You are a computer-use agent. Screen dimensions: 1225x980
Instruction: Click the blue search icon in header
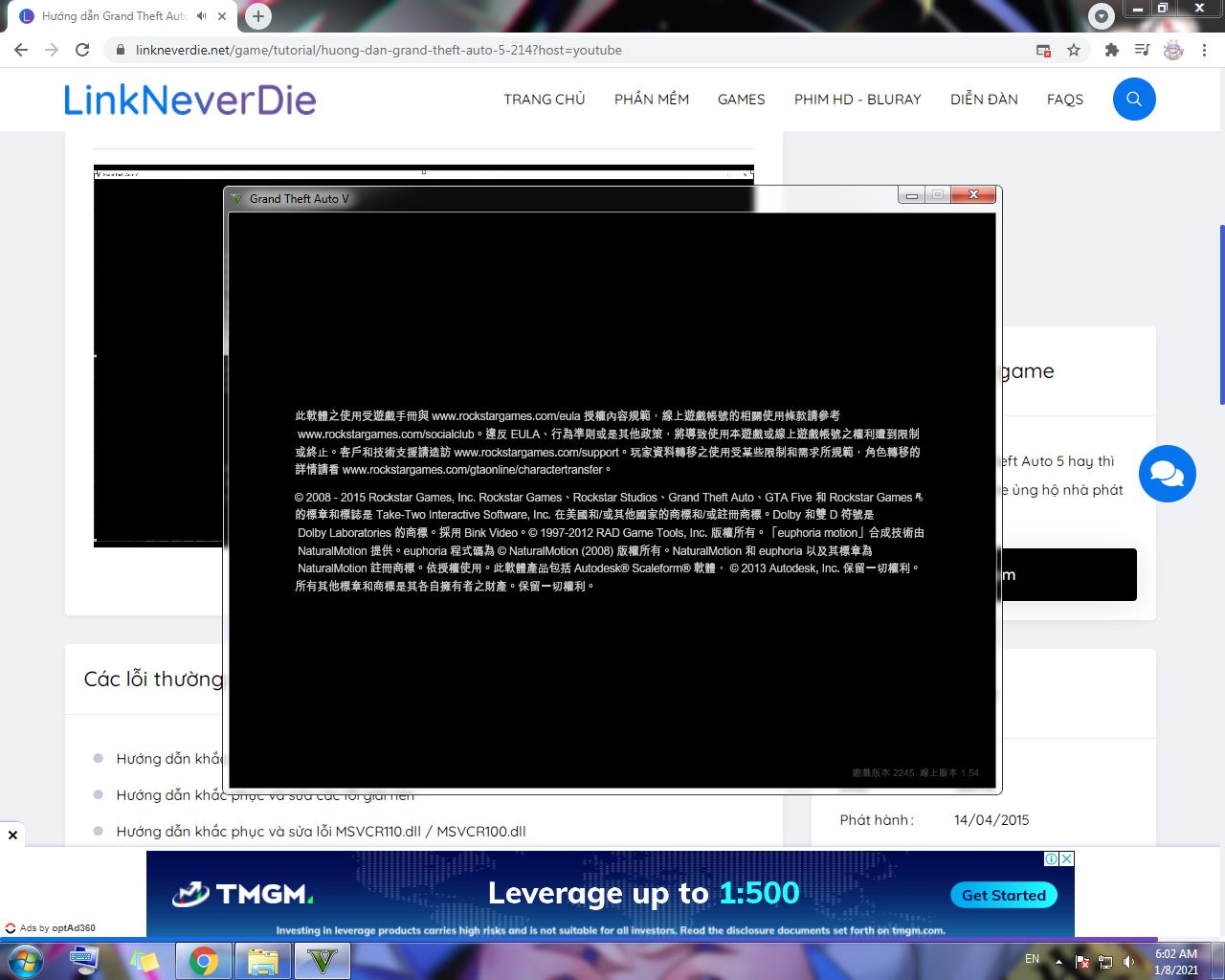pos(1134,99)
